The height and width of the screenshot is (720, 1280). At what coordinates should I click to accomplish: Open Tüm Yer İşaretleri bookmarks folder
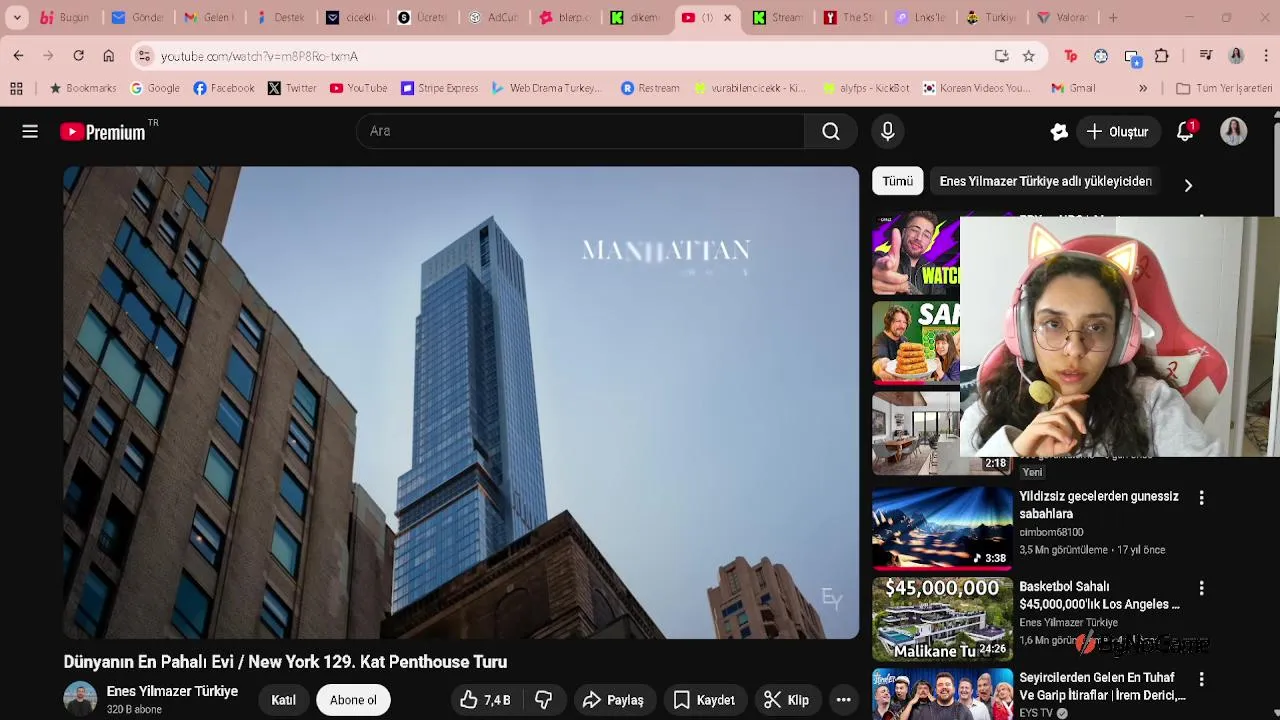pos(1224,88)
